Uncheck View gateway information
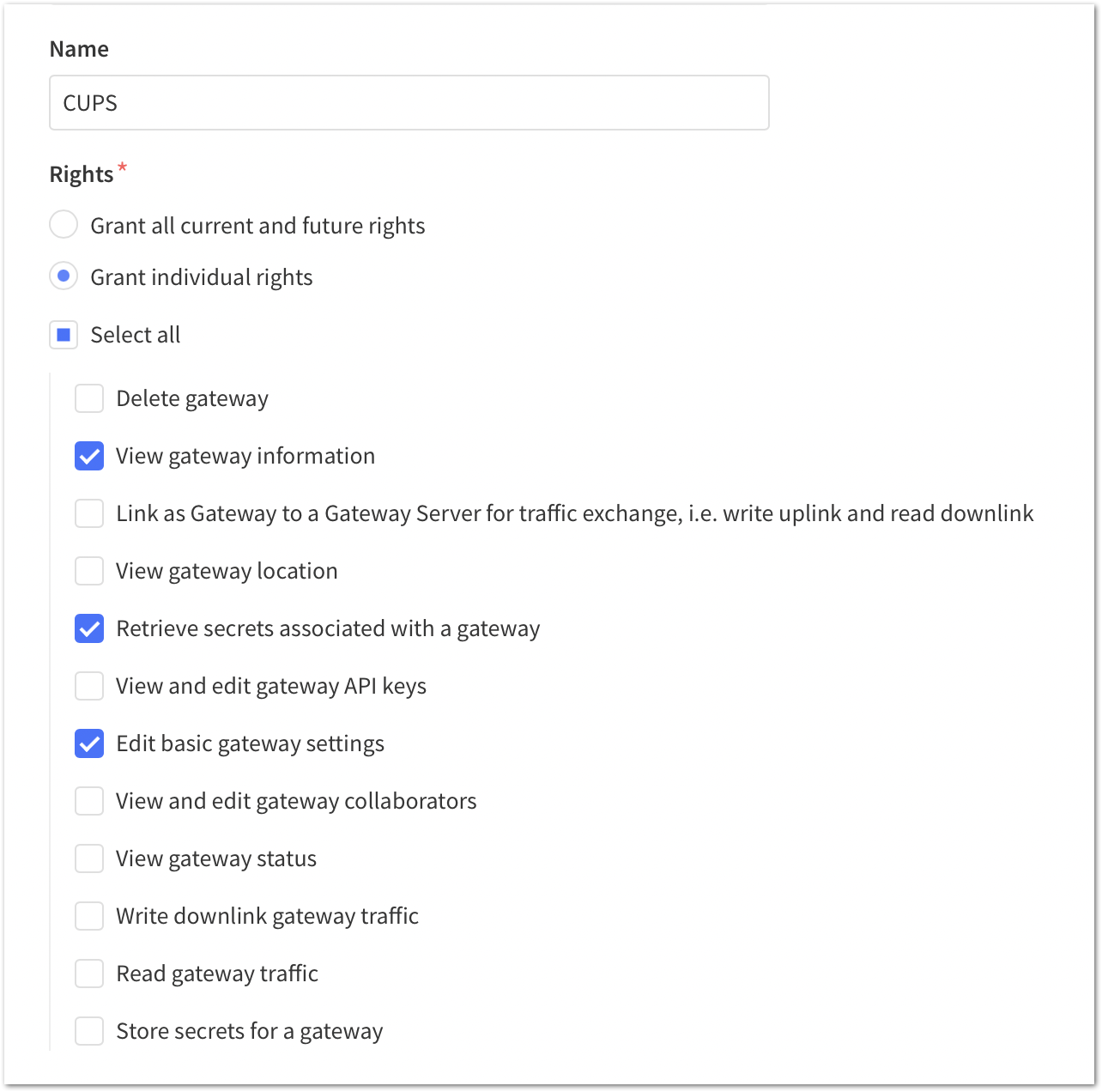1102x1092 pixels. click(89, 456)
